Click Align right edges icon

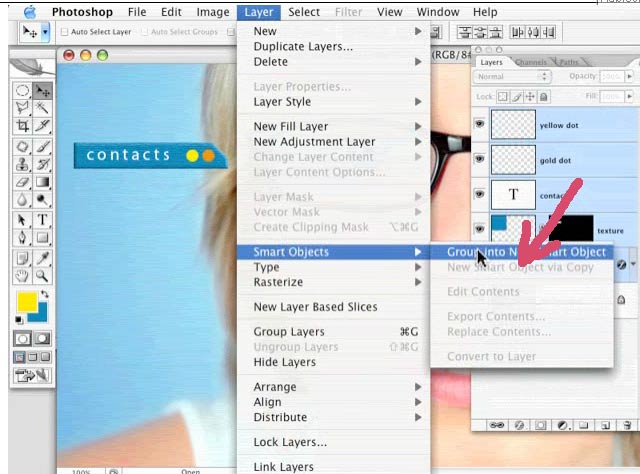[x=549, y=32]
